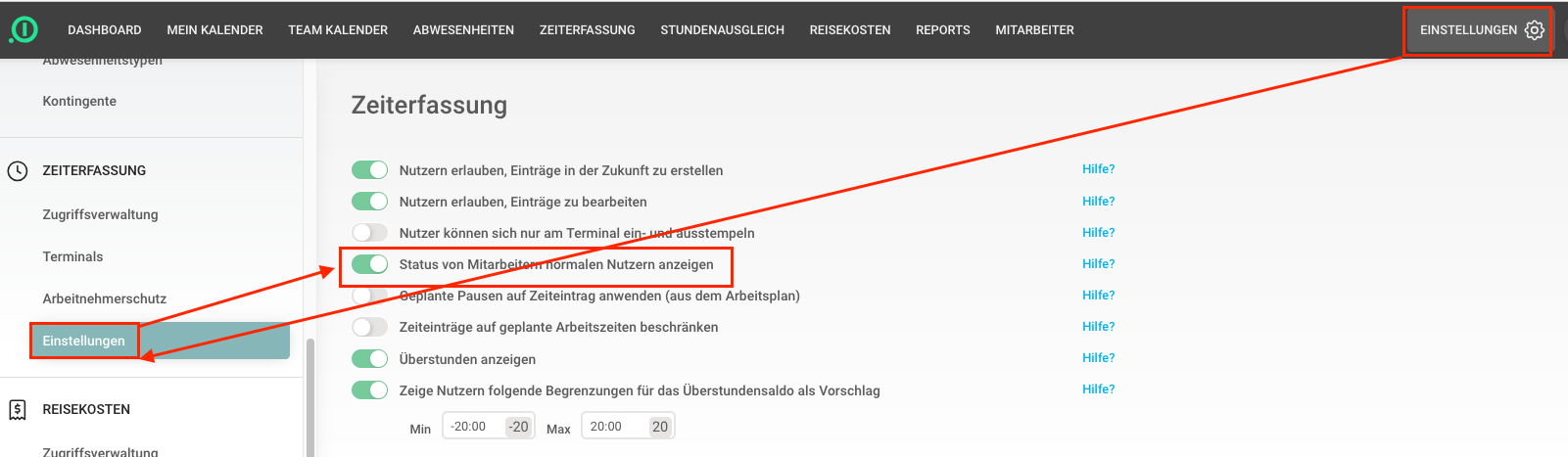This screenshot has height=457, width=1568.
Task: Open Hilfe for employee status setting
Action: [1099, 264]
